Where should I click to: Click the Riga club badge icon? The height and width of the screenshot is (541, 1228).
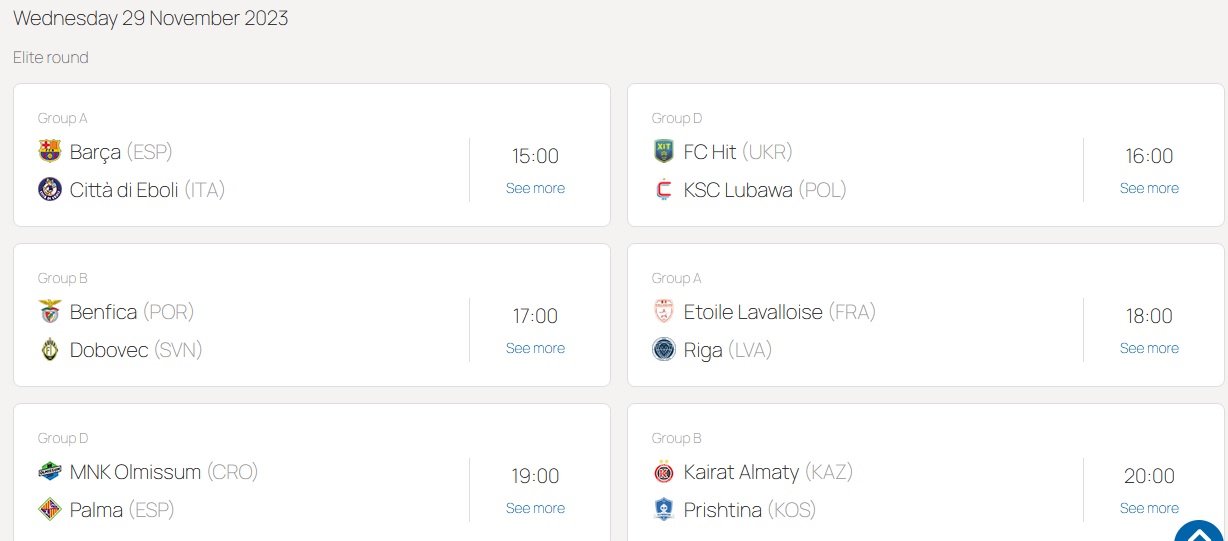click(x=664, y=349)
